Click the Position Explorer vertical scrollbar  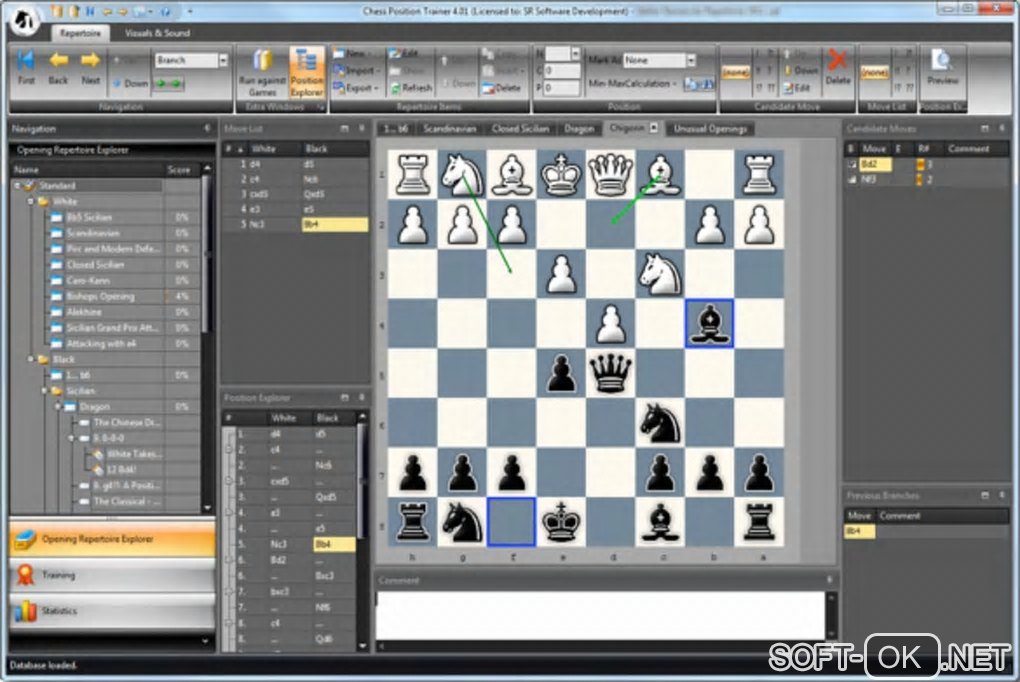click(x=362, y=530)
